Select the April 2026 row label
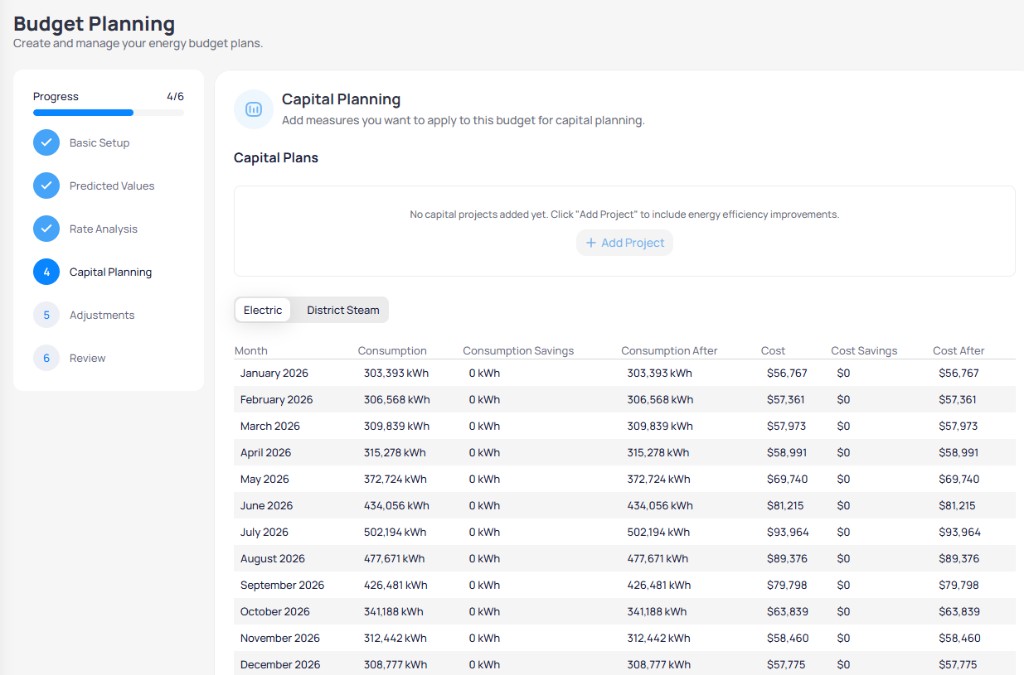This screenshot has height=675, width=1024. pos(265,452)
